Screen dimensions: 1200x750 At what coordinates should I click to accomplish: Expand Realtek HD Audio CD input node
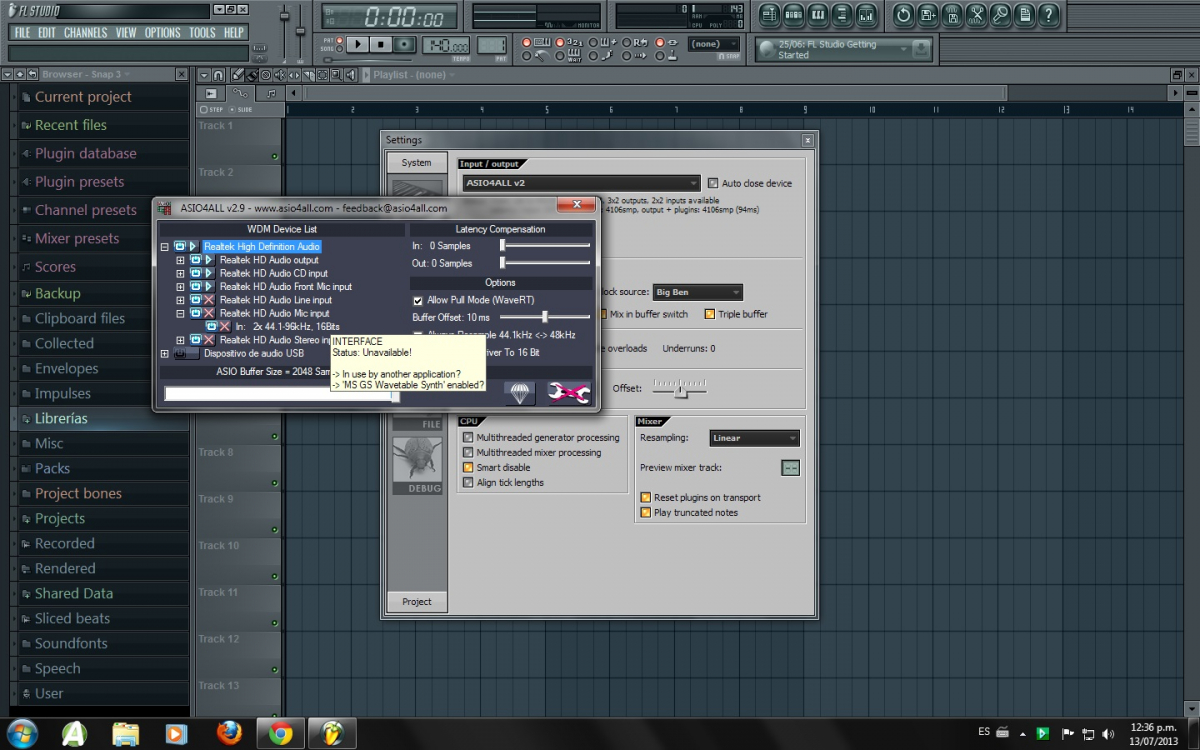click(x=180, y=273)
